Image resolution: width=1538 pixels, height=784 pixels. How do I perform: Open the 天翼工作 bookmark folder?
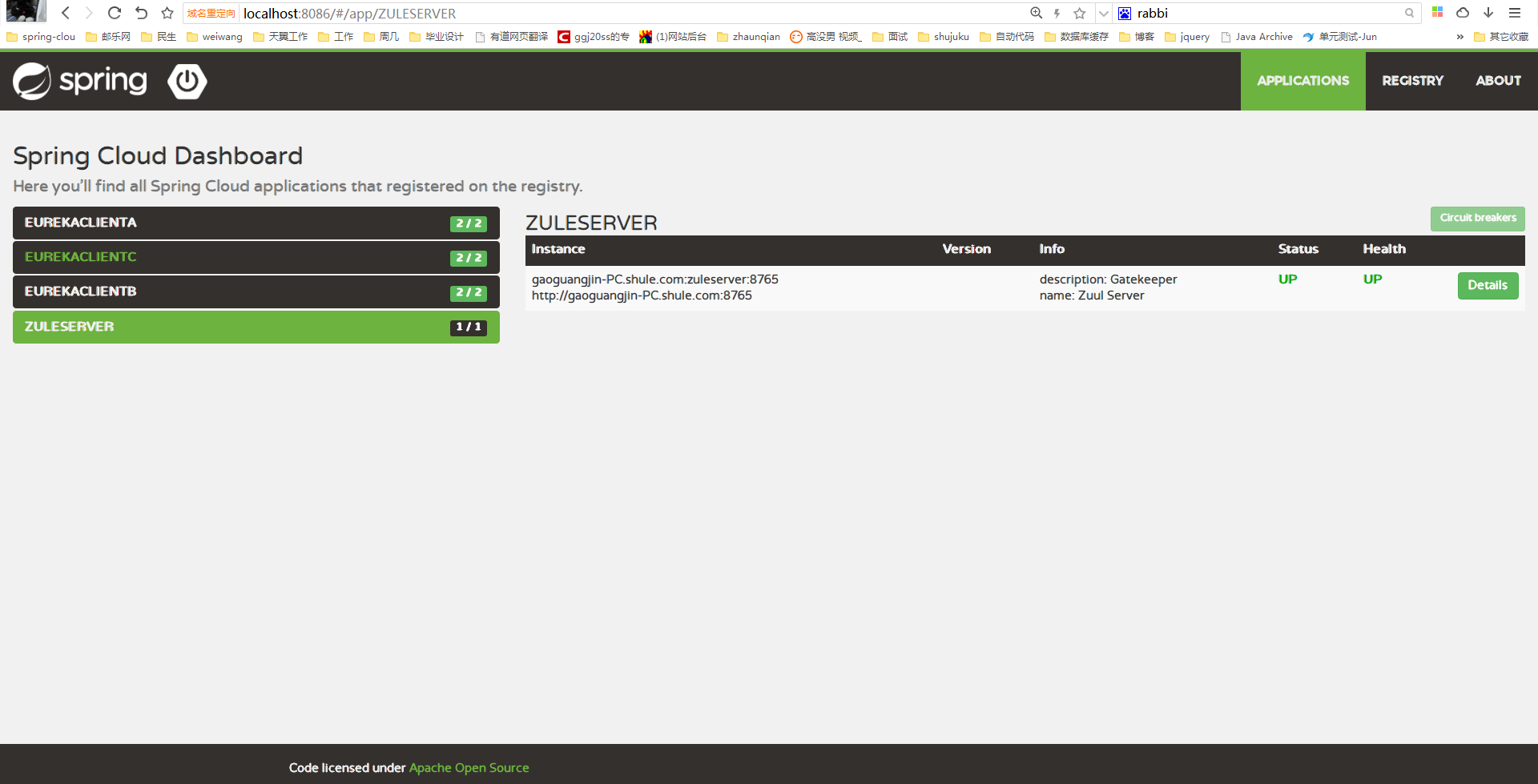[280, 37]
